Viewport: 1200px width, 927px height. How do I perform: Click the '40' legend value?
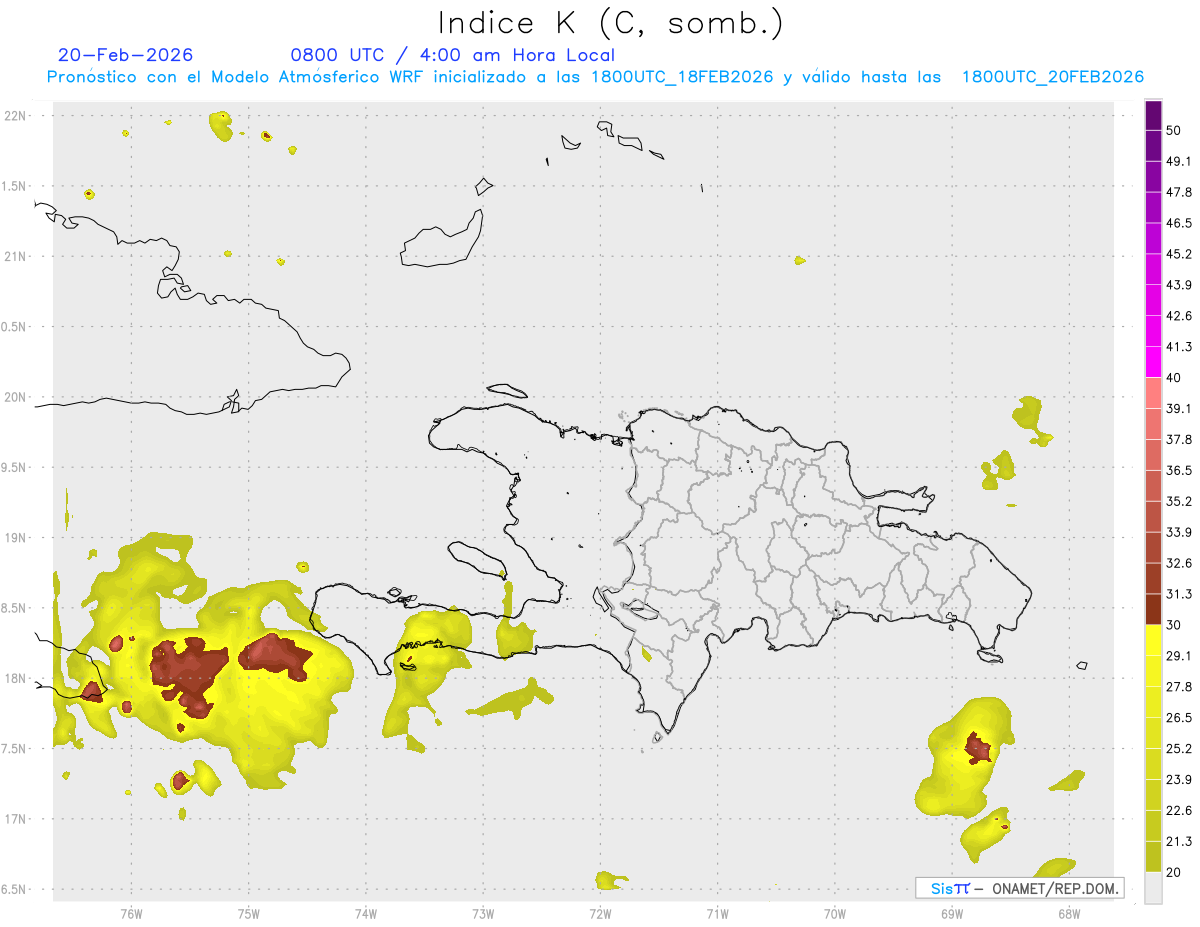point(1174,378)
